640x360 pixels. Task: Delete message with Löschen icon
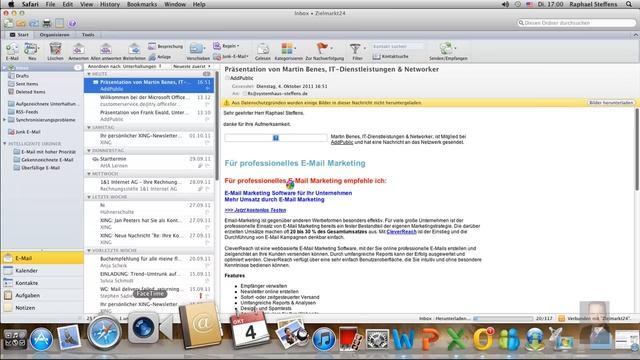(x=55, y=49)
